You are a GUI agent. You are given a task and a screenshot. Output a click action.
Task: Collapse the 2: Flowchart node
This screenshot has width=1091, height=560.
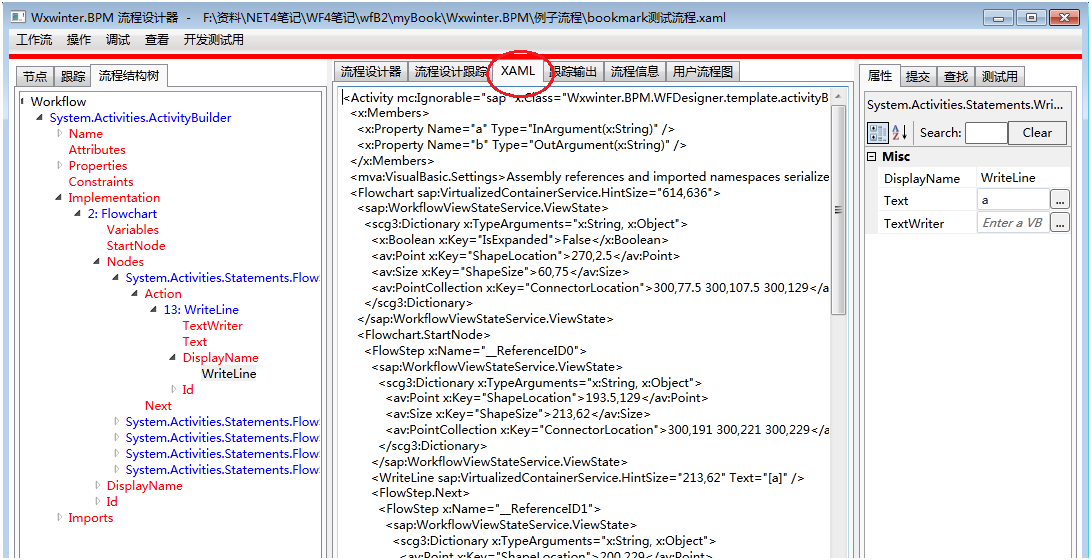coord(78,214)
